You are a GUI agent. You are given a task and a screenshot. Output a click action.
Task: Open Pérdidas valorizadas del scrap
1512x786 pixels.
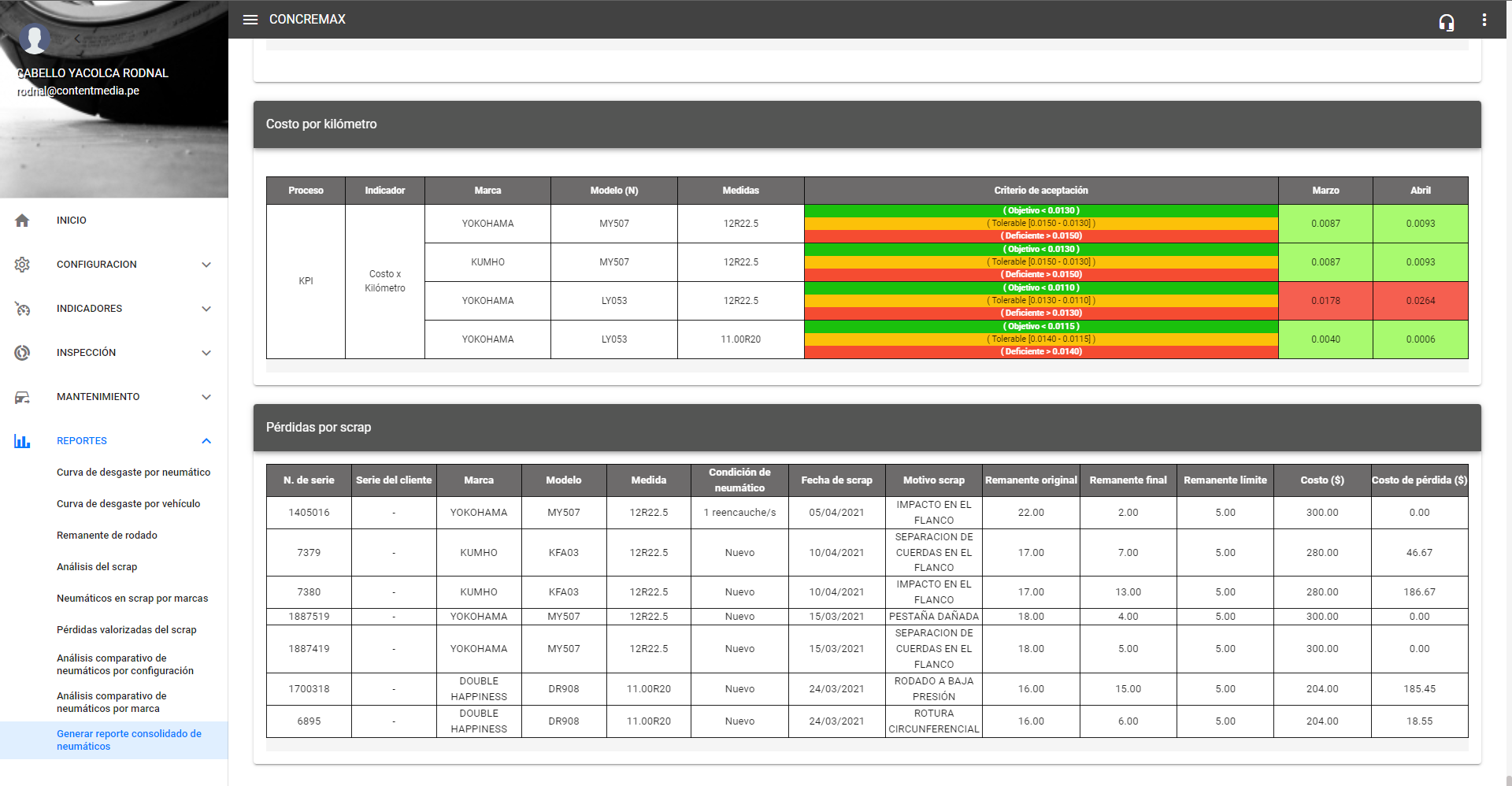(x=127, y=630)
